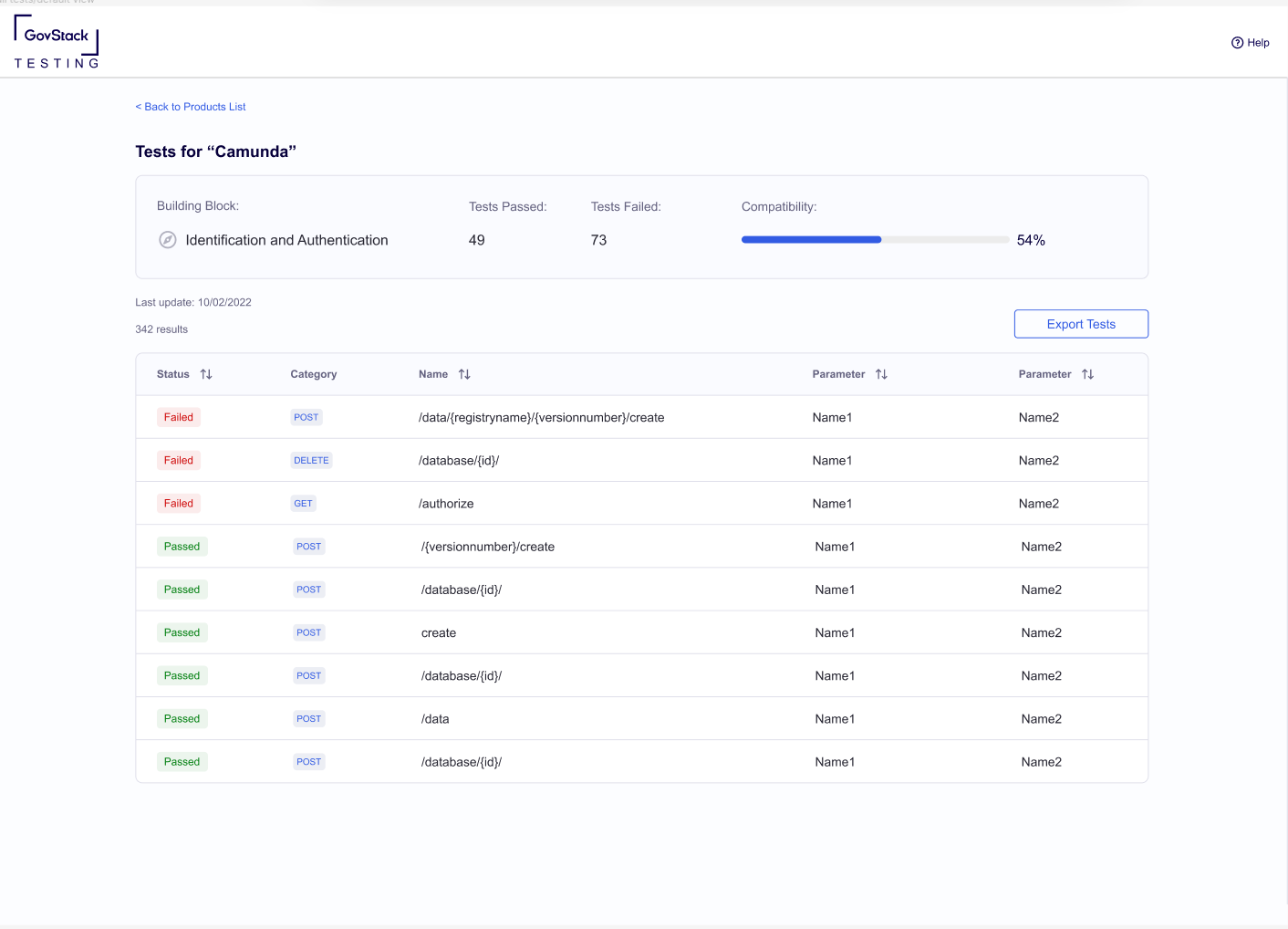
Task: Click the Category column header
Action: click(314, 374)
